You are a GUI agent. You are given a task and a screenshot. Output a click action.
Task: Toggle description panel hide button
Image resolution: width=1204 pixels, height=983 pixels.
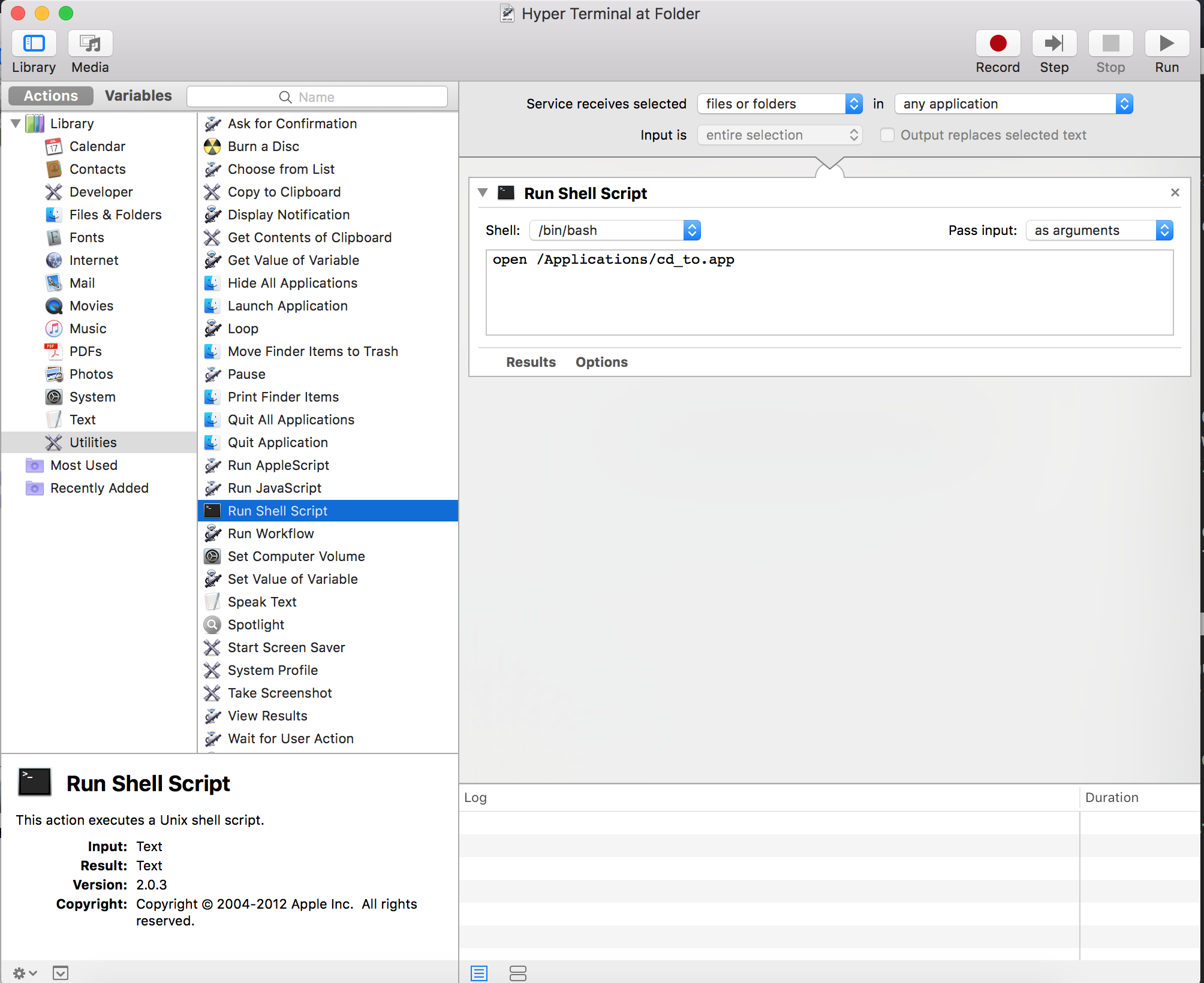61,973
